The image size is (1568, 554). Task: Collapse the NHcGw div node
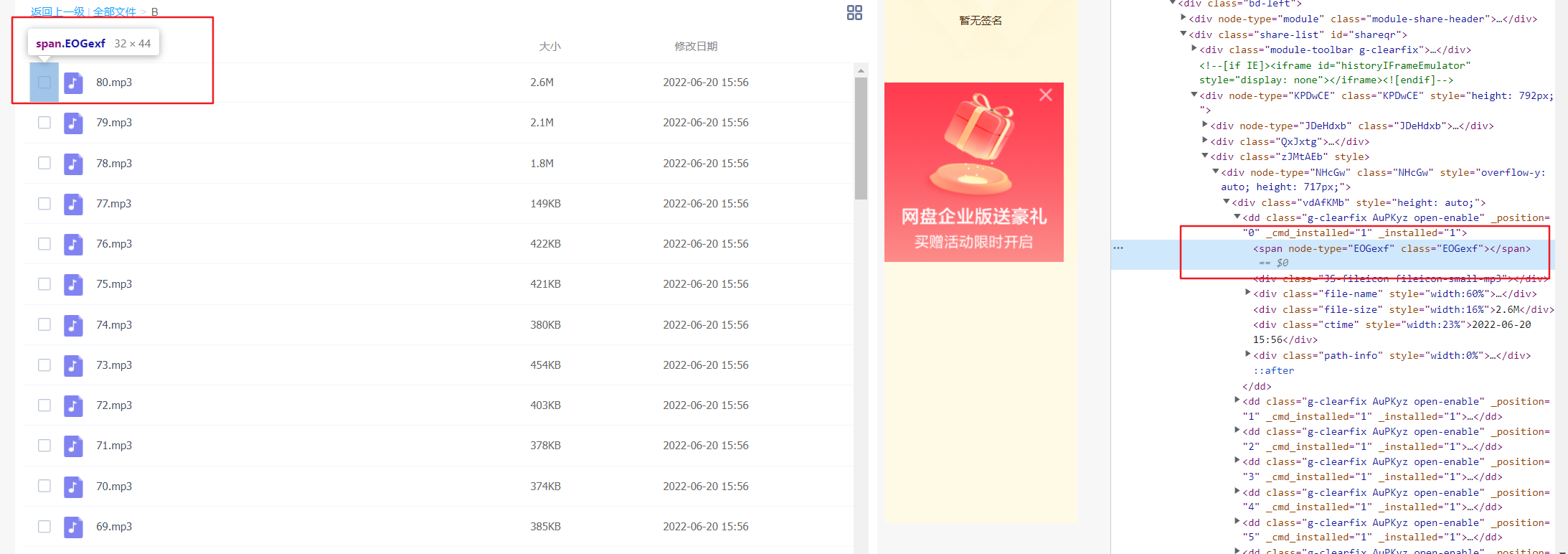click(1216, 172)
